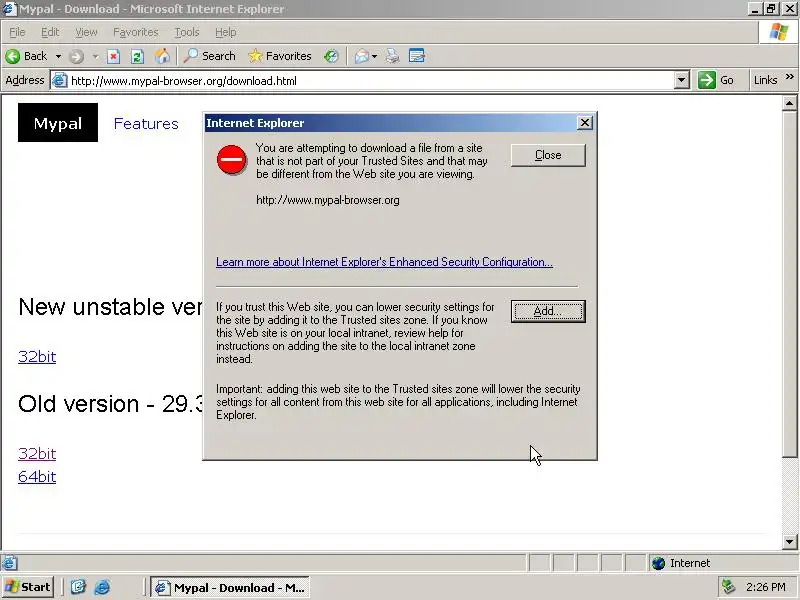Open the File menu
The height and width of the screenshot is (600, 800).
pos(17,32)
